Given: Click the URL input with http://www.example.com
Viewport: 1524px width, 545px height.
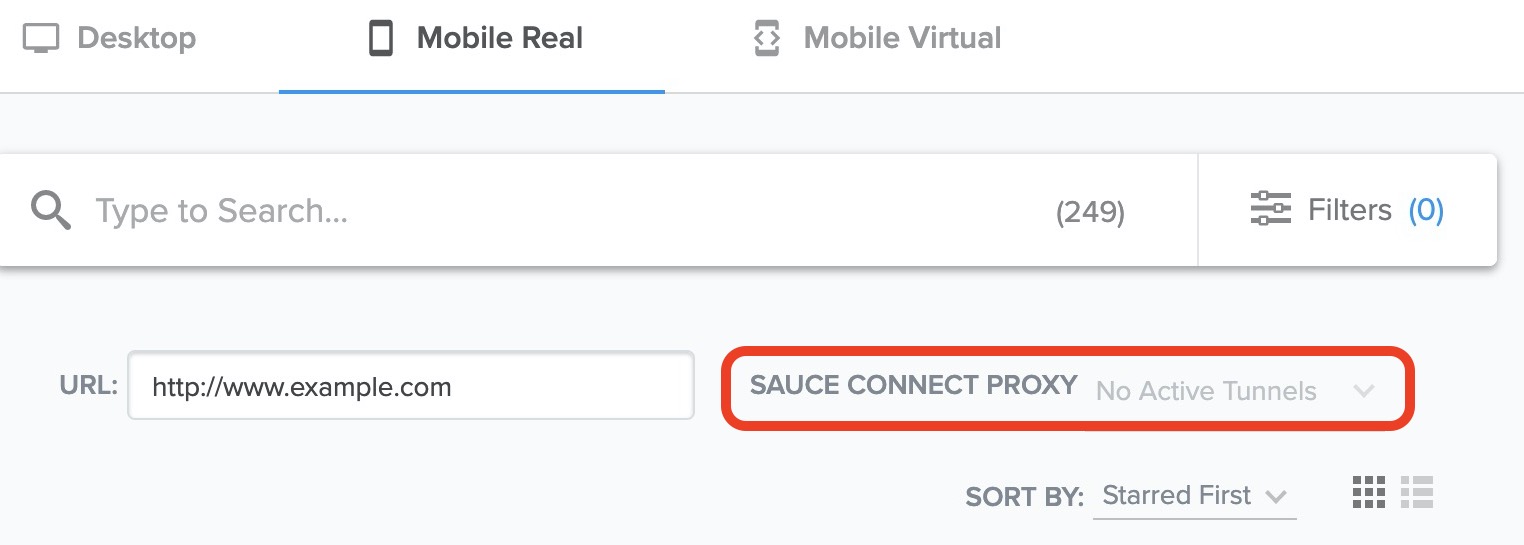Looking at the screenshot, I should point(410,386).
